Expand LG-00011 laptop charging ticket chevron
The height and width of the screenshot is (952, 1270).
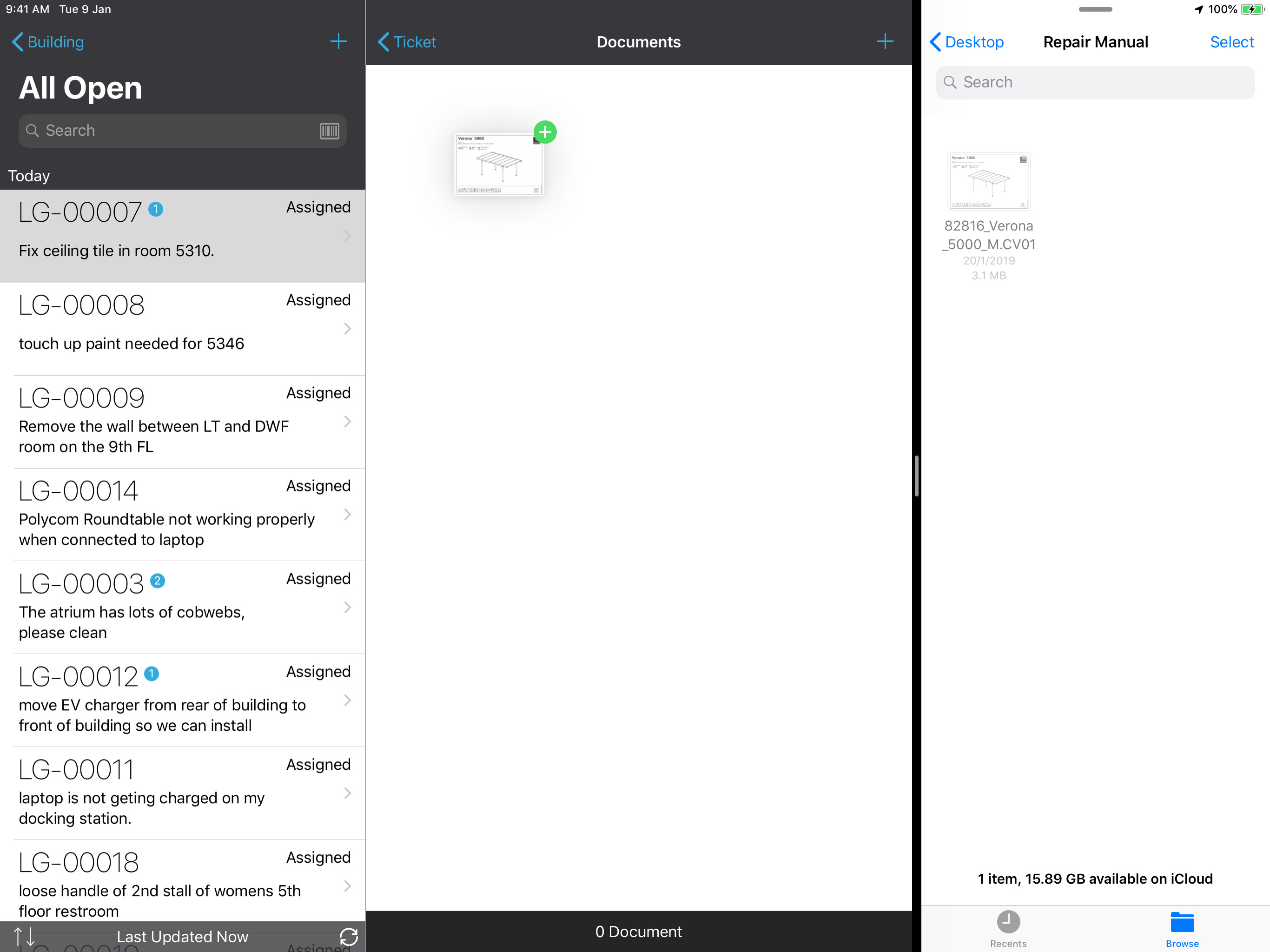(347, 793)
